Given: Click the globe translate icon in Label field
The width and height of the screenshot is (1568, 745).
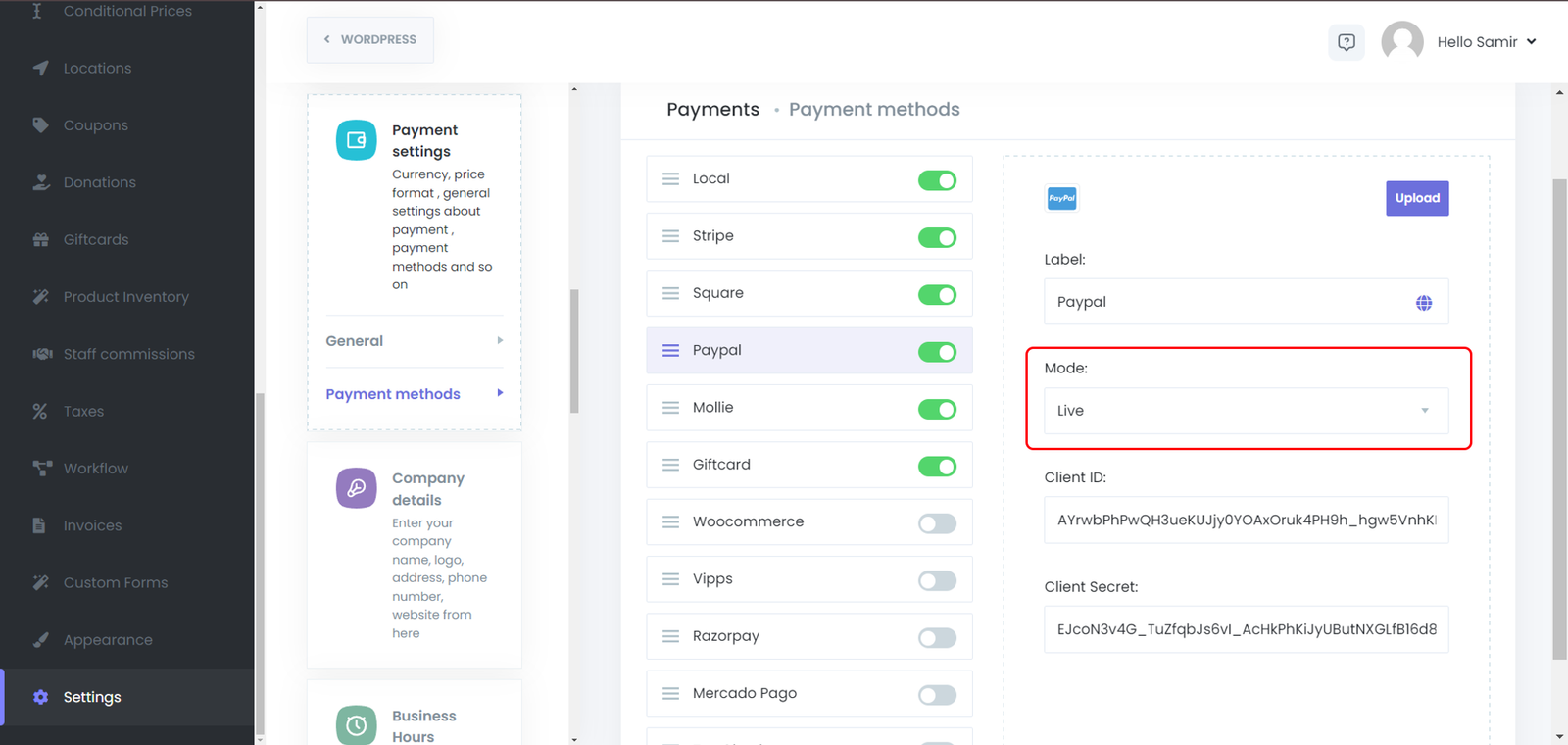Looking at the screenshot, I should coord(1423,303).
